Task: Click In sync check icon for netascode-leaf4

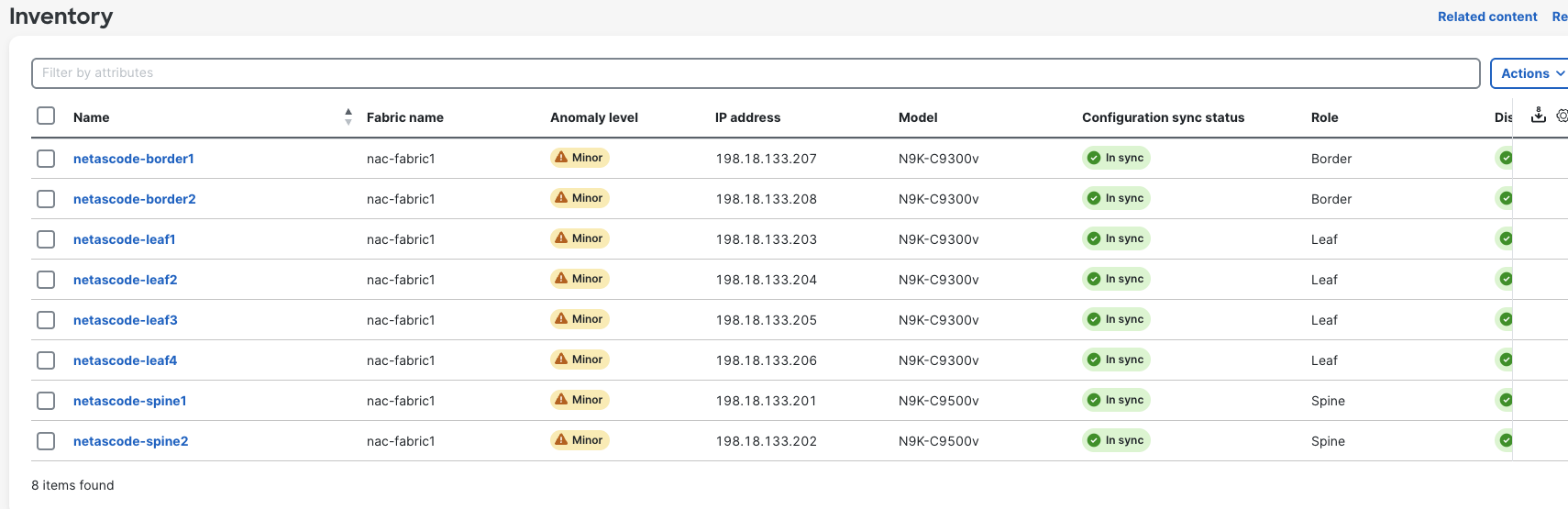Action: click(1094, 360)
